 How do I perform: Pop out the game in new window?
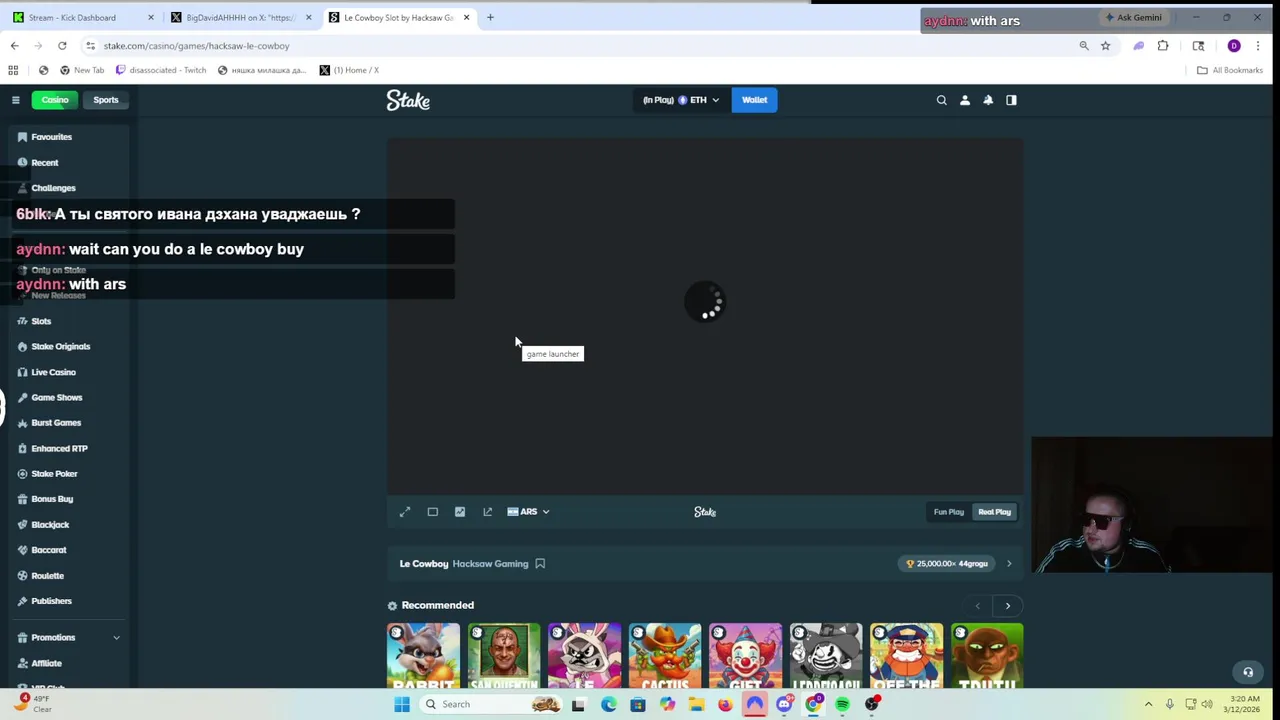tap(488, 512)
